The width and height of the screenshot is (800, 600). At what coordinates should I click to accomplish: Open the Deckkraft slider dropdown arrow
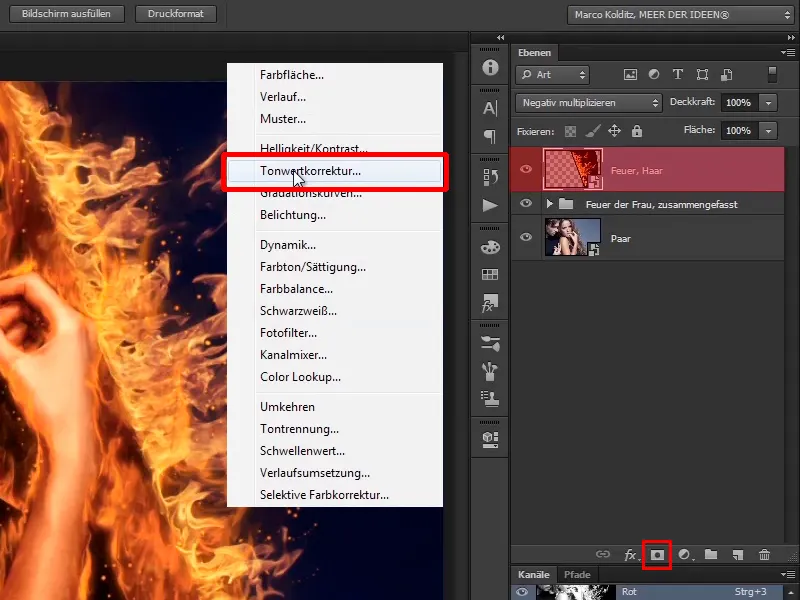(x=768, y=103)
